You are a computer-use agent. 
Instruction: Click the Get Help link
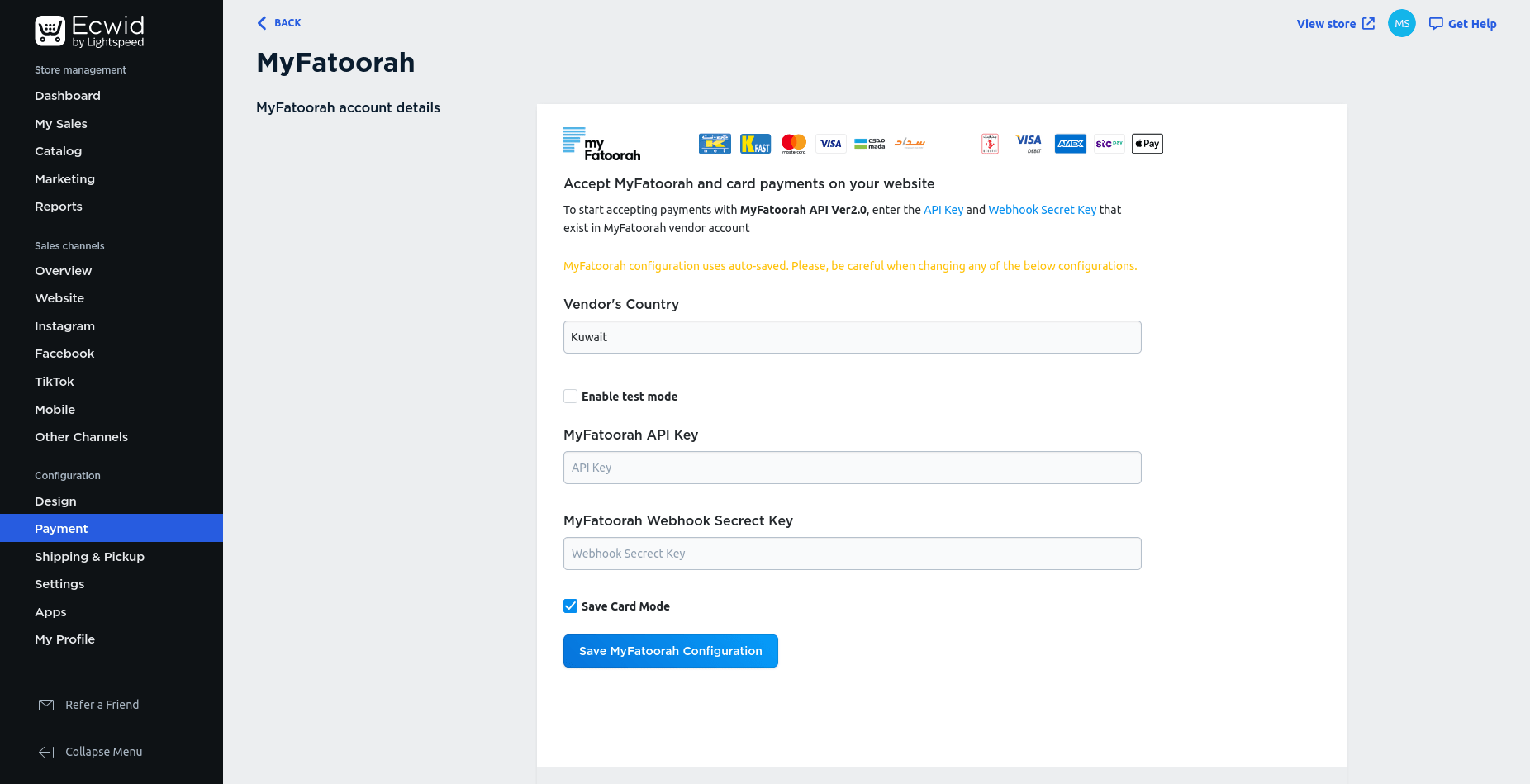pos(1472,24)
